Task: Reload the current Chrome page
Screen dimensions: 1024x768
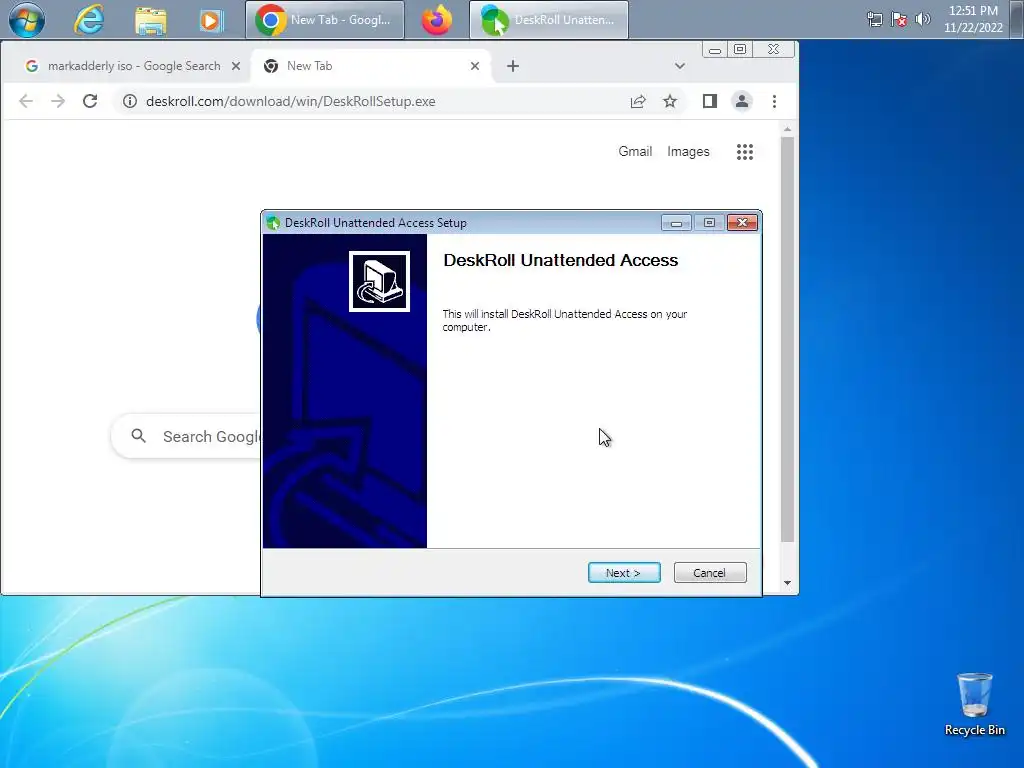Action: tap(90, 101)
